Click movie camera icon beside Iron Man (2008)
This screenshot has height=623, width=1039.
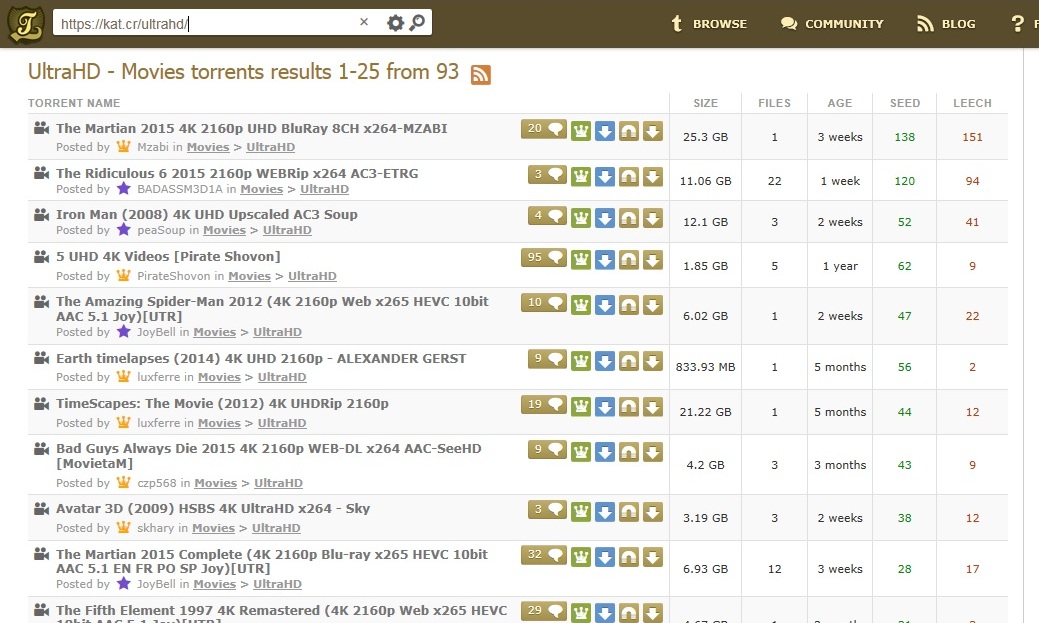42,215
